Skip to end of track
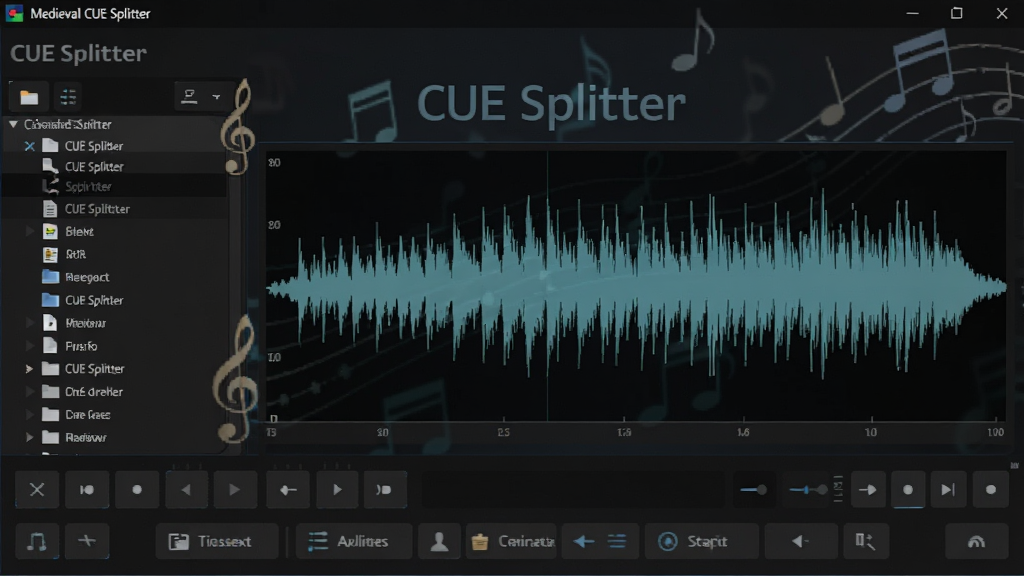The width and height of the screenshot is (1024, 576). click(948, 490)
